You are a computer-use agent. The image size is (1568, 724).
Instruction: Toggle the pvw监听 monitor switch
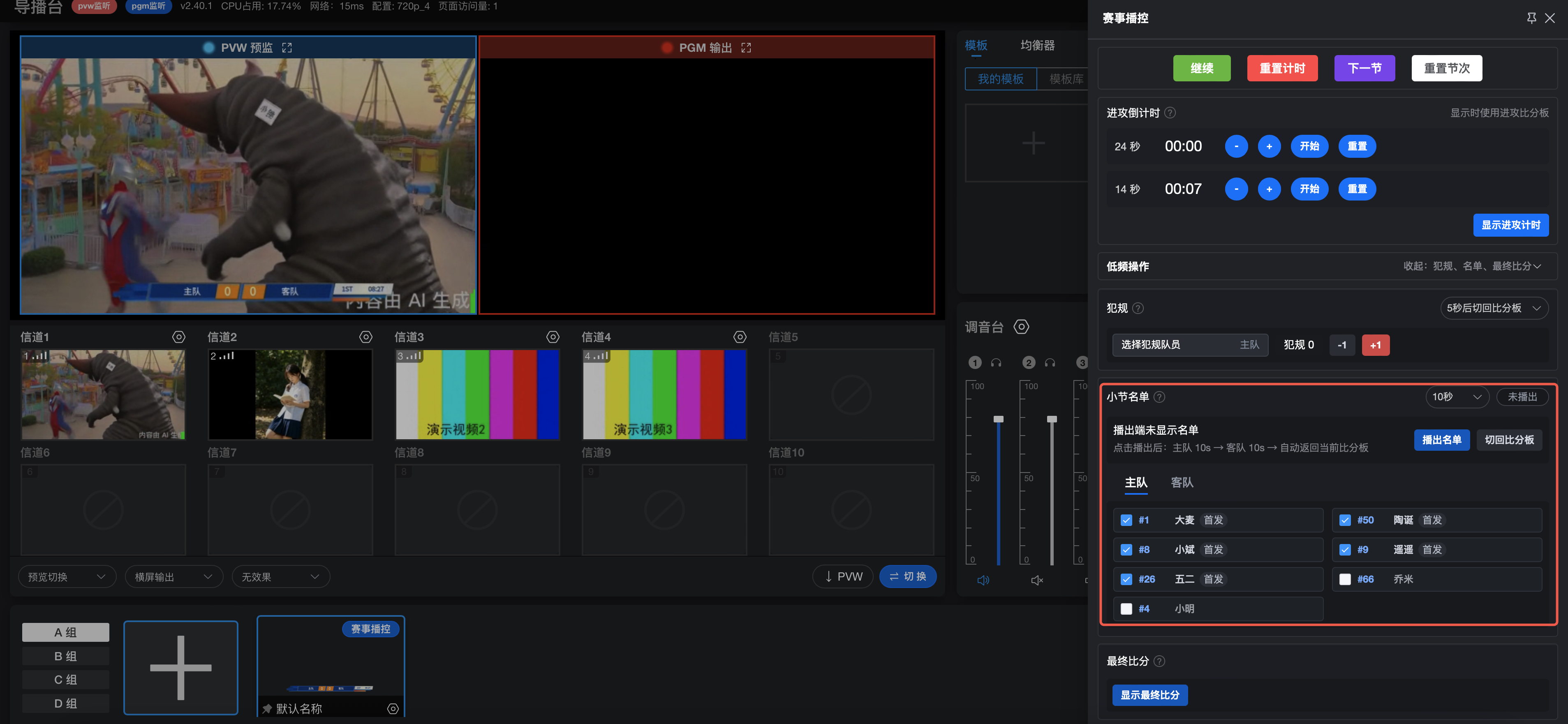pyautogui.click(x=94, y=6)
